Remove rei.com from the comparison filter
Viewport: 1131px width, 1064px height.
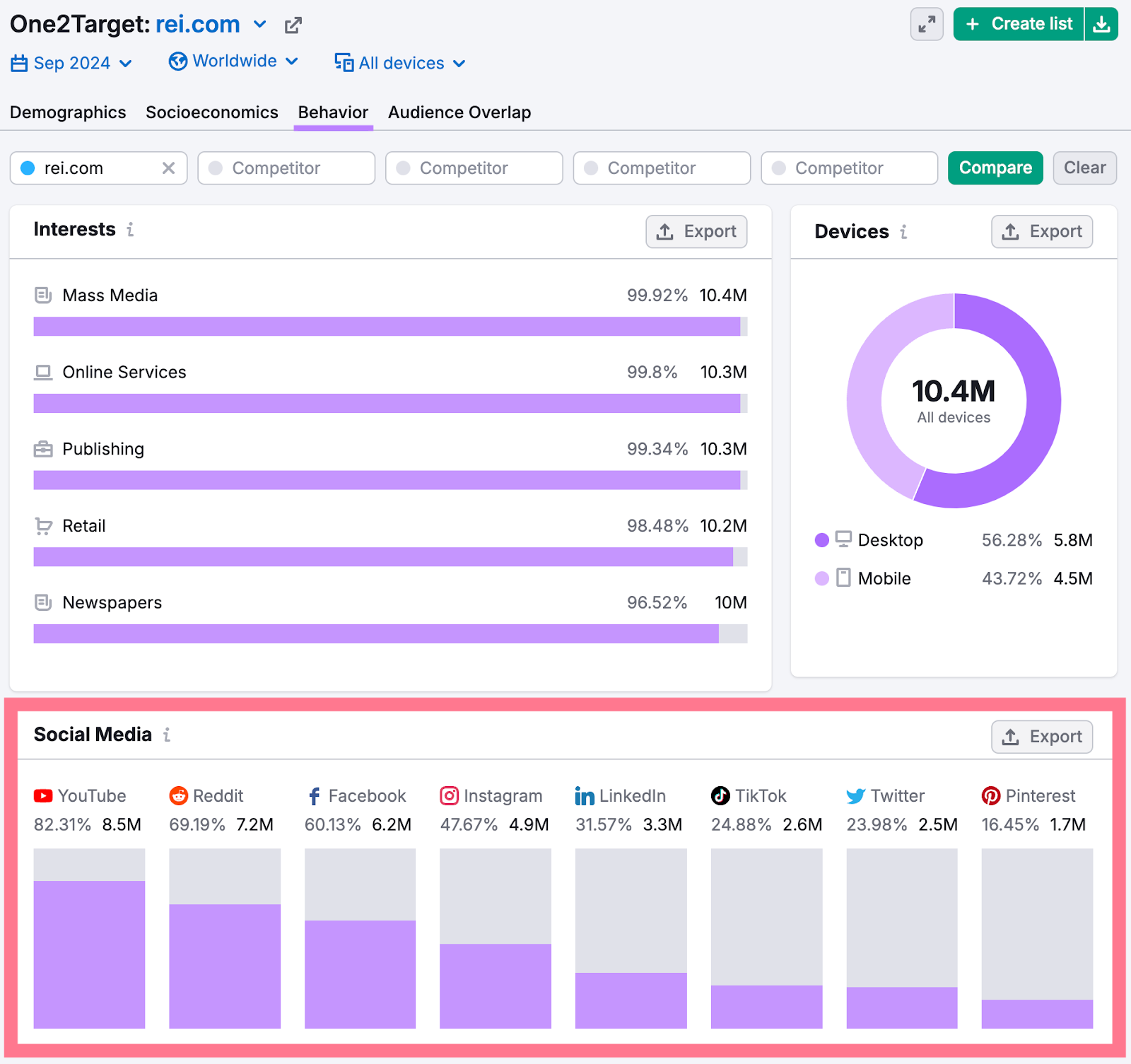tap(169, 168)
